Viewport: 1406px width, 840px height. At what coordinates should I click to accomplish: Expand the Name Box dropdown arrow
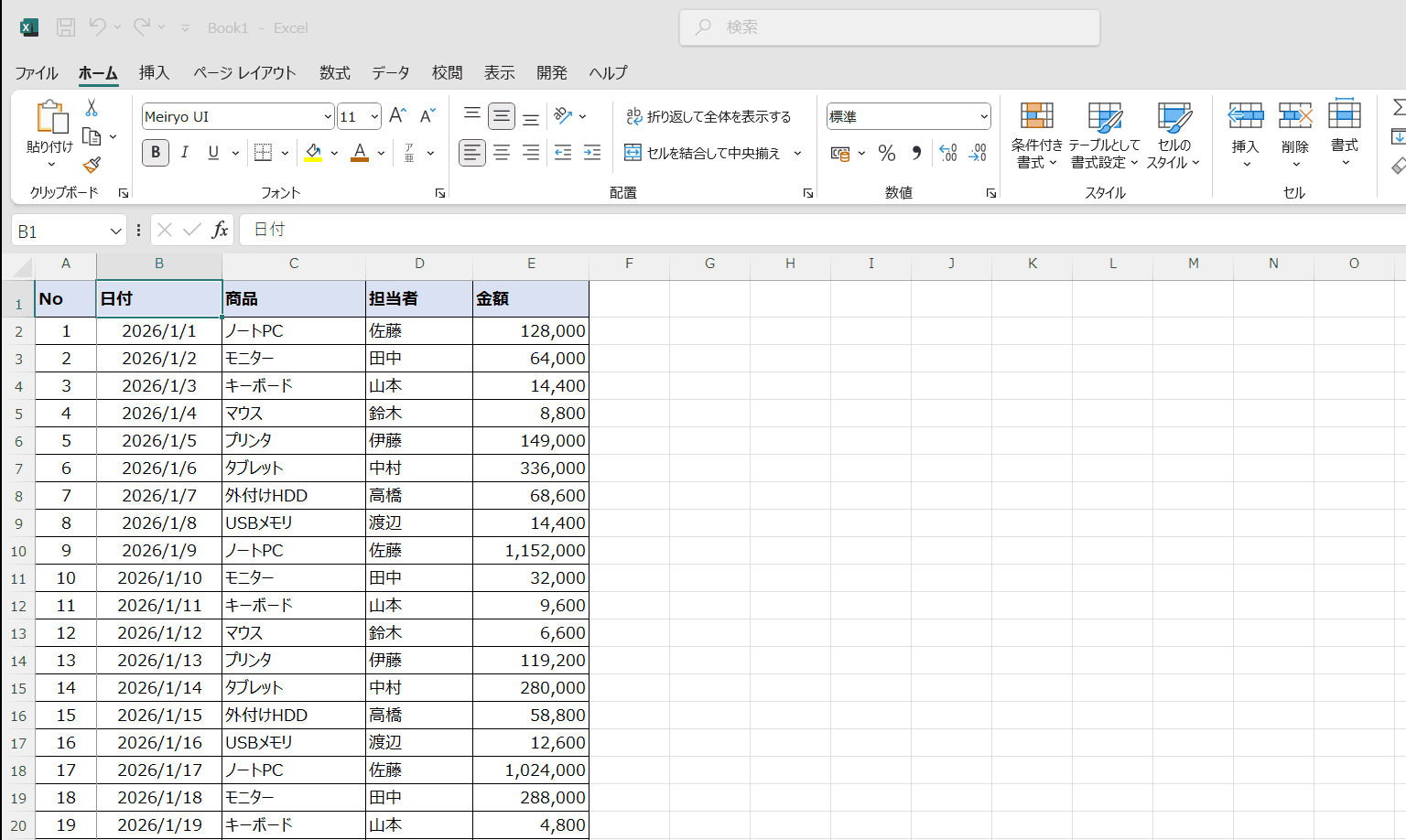click(x=115, y=231)
